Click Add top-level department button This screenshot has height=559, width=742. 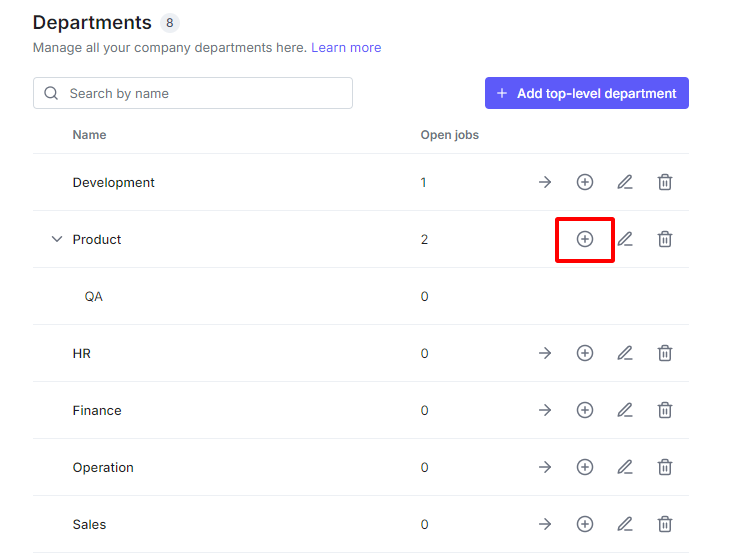tap(587, 93)
